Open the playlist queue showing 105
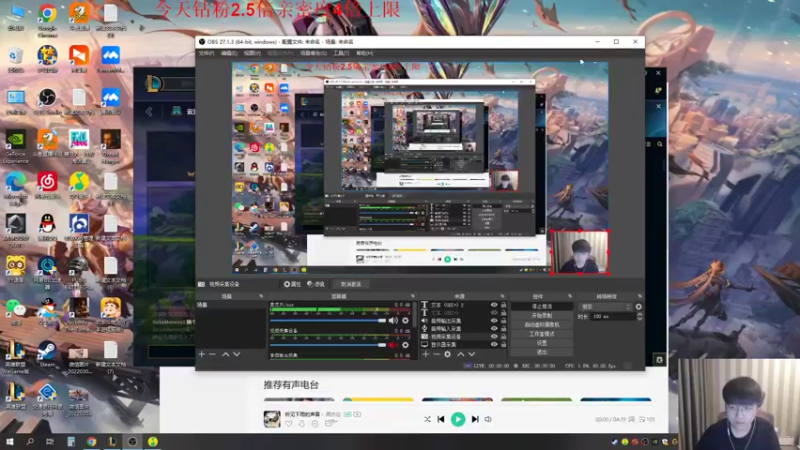800x450 pixels. tap(647, 419)
